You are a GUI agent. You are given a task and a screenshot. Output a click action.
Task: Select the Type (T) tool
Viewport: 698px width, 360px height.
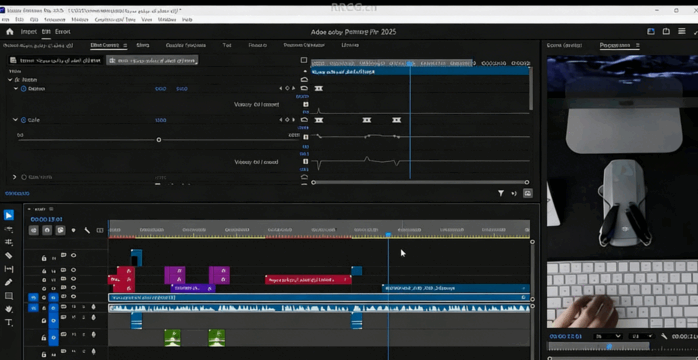(8, 322)
